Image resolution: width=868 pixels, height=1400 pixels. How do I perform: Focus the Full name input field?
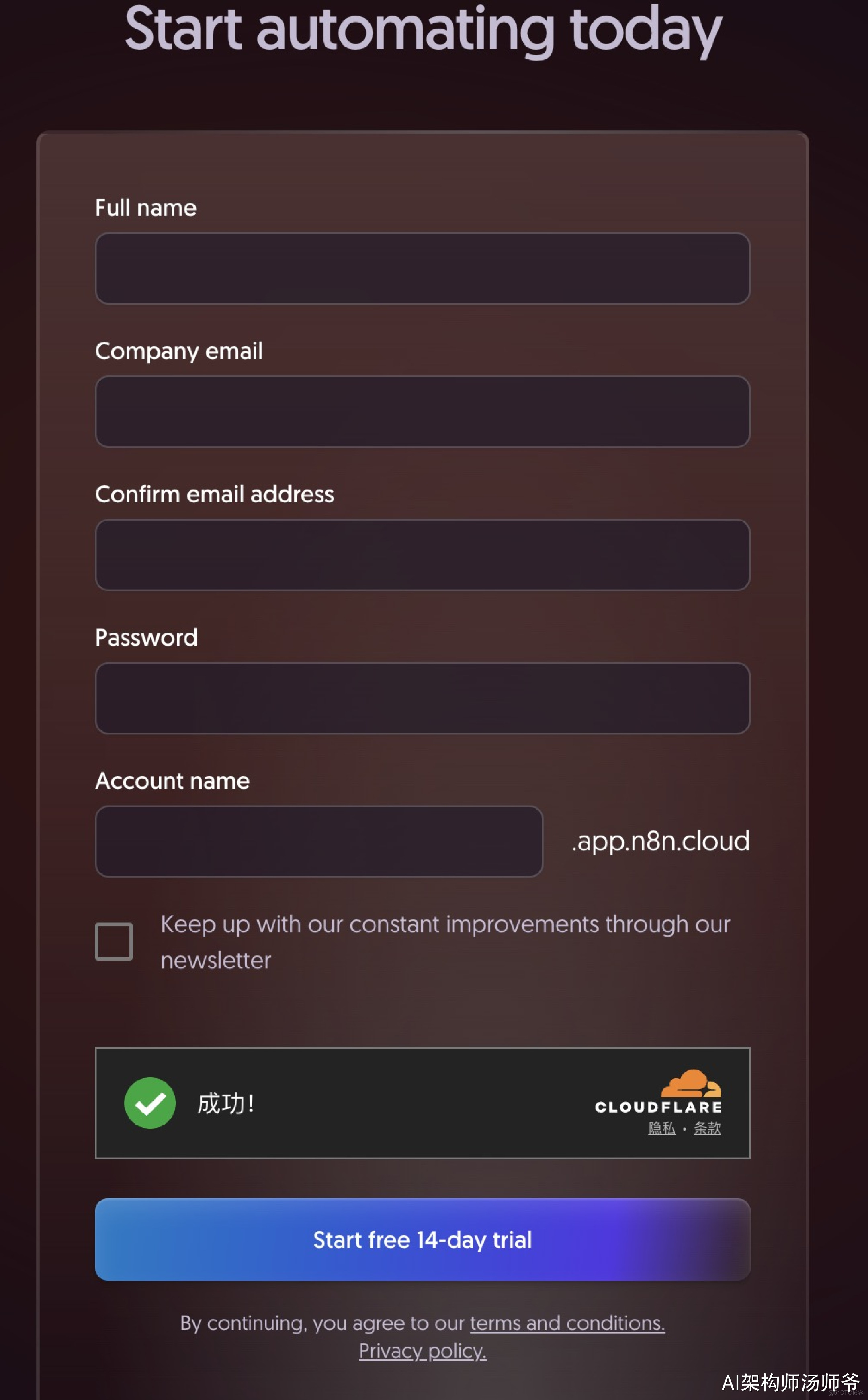422,268
